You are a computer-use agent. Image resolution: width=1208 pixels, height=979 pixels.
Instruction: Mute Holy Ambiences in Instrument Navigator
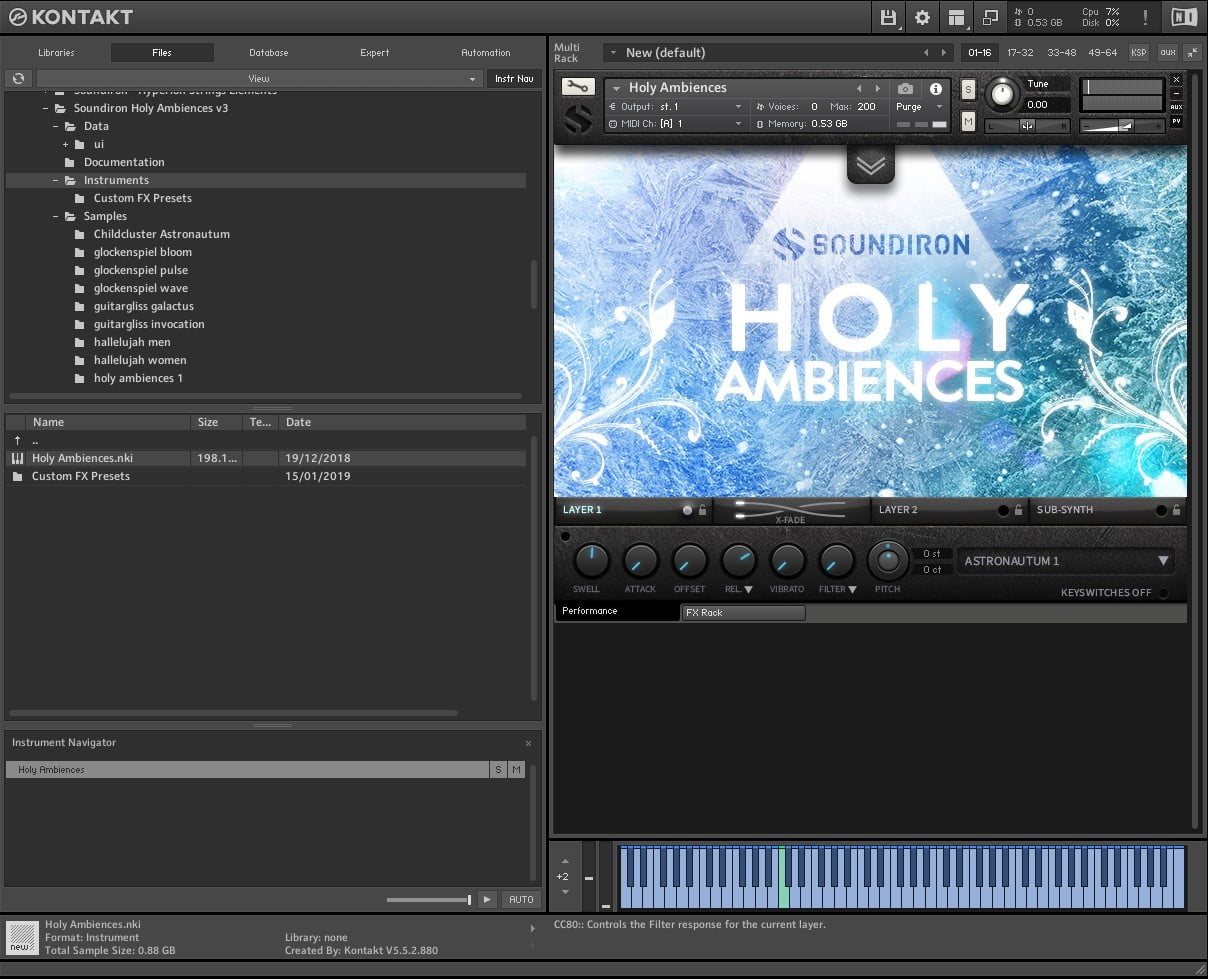(x=516, y=770)
